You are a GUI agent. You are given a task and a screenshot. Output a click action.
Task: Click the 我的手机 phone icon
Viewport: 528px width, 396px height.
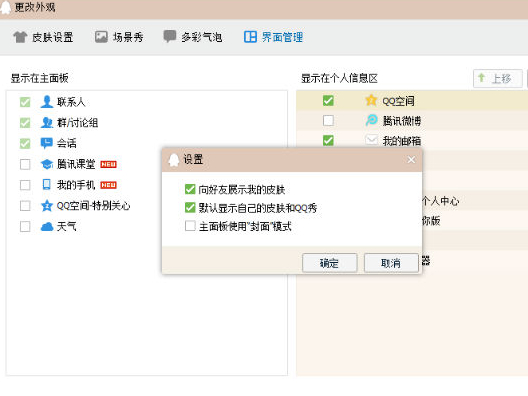[46, 185]
